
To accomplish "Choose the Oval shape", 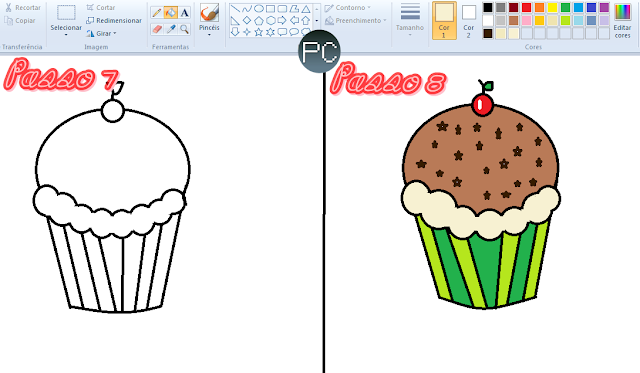I will point(259,9).
